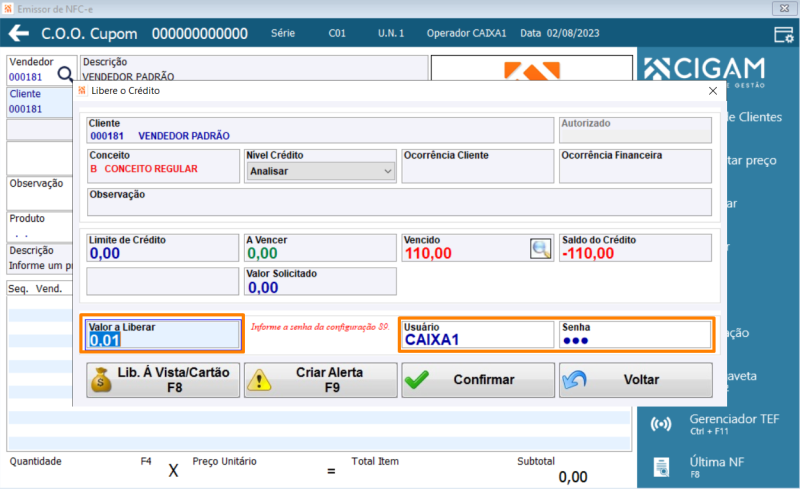Click the blue undo arrow icon

tap(574, 380)
